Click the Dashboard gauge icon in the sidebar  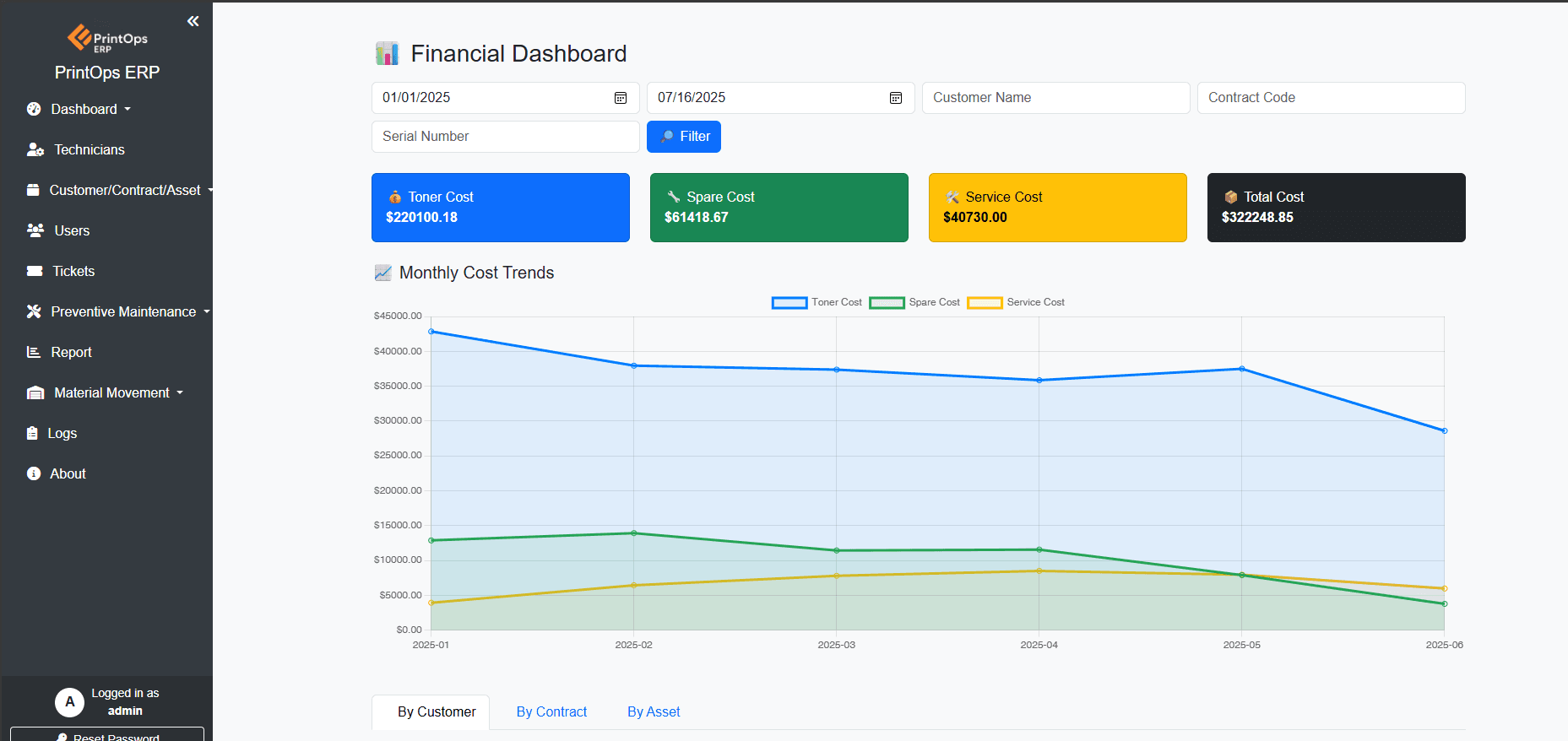click(x=34, y=109)
